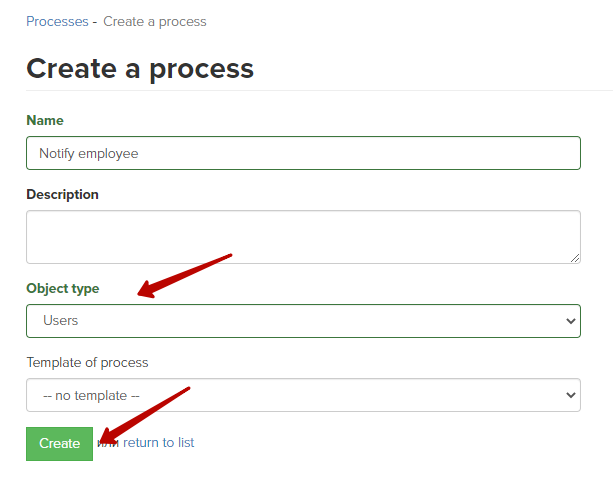Click the 'или' text beside Create button
The height and width of the screenshot is (486, 613).
pyautogui.click(x=108, y=443)
